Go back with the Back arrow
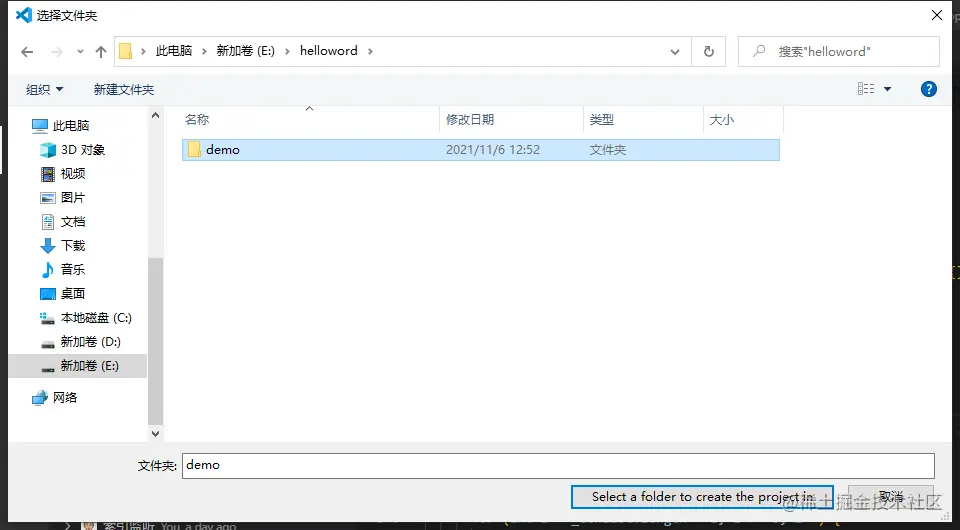 click(x=27, y=52)
